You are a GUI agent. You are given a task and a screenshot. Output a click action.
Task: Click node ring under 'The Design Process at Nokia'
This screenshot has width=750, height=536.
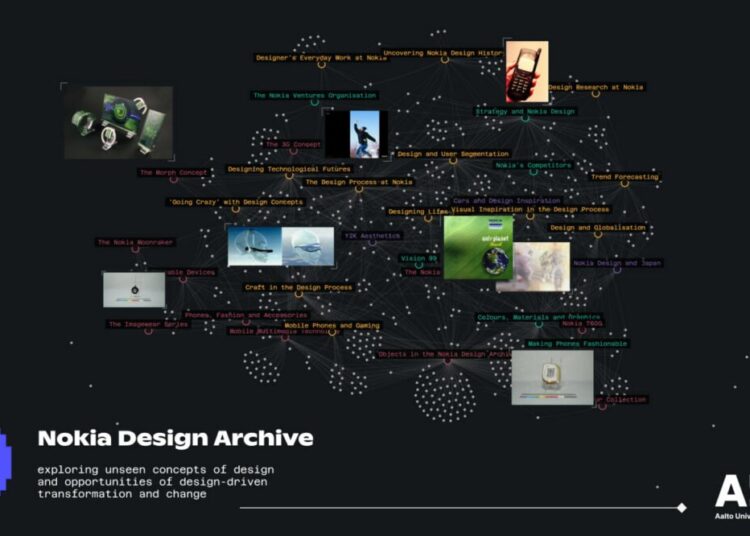tap(359, 189)
